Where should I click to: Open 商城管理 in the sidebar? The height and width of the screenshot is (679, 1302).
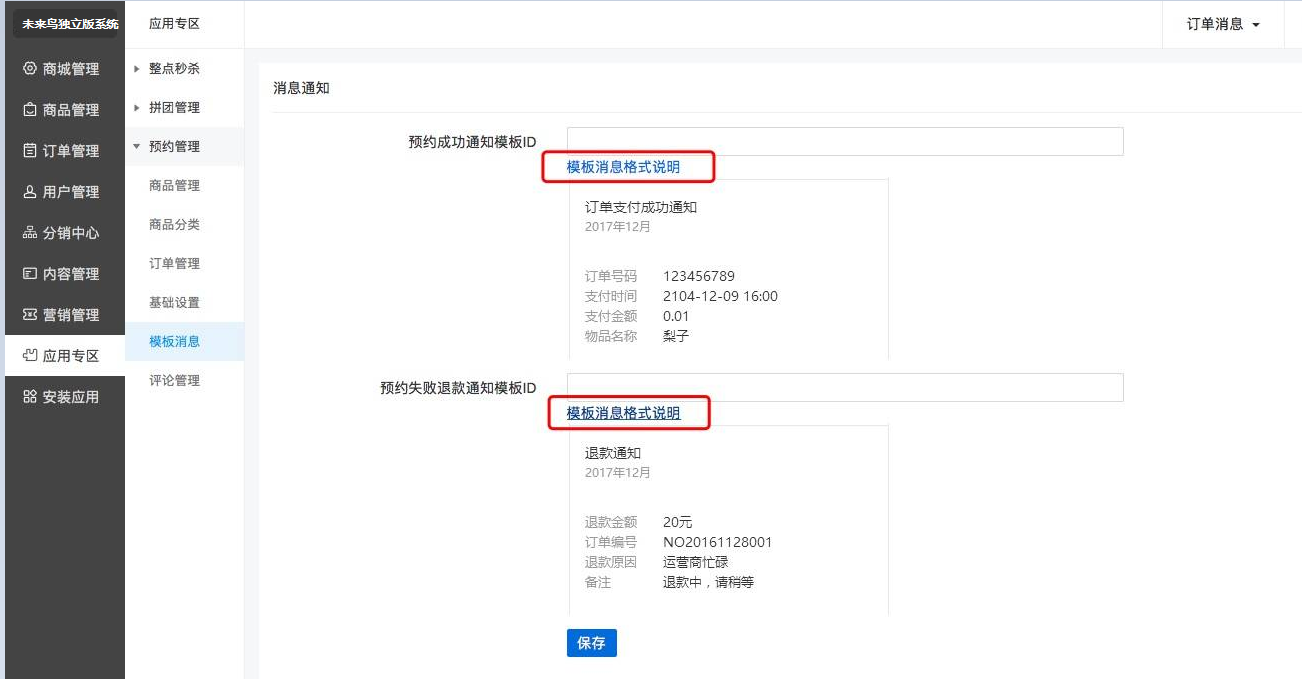64,69
